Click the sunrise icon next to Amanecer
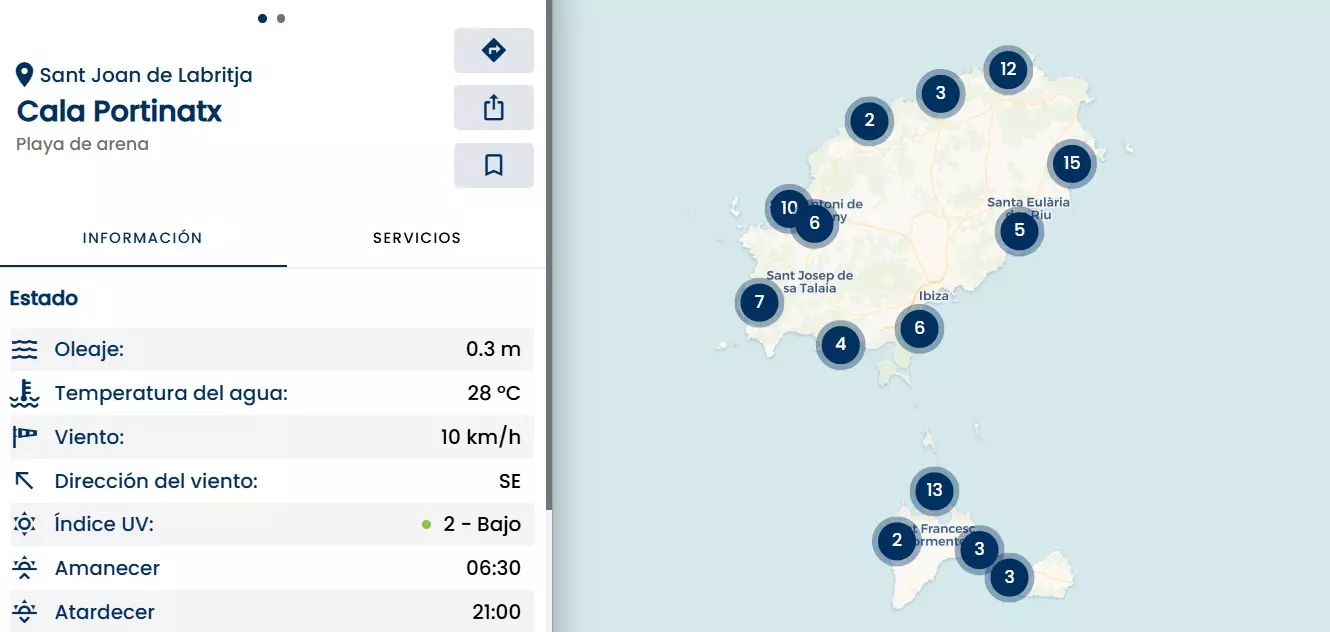 pyautogui.click(x=25, y=568)
